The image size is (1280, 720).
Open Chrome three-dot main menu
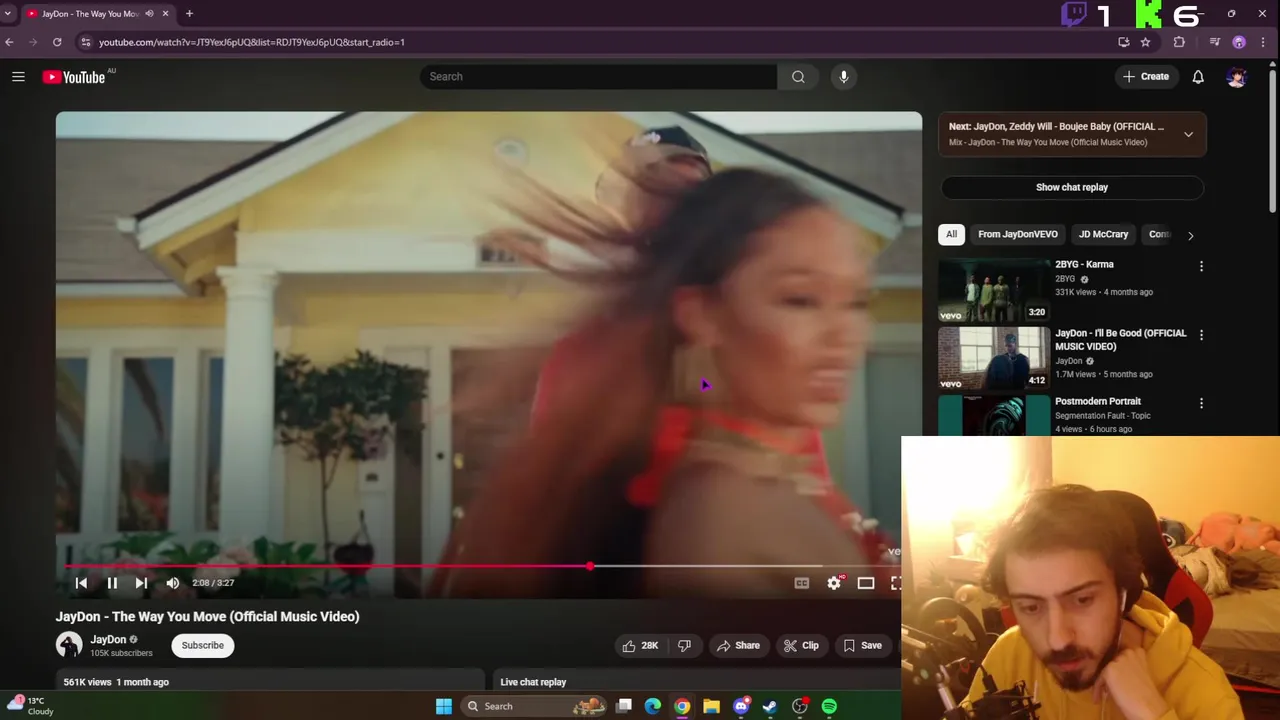click(1264, 42)
